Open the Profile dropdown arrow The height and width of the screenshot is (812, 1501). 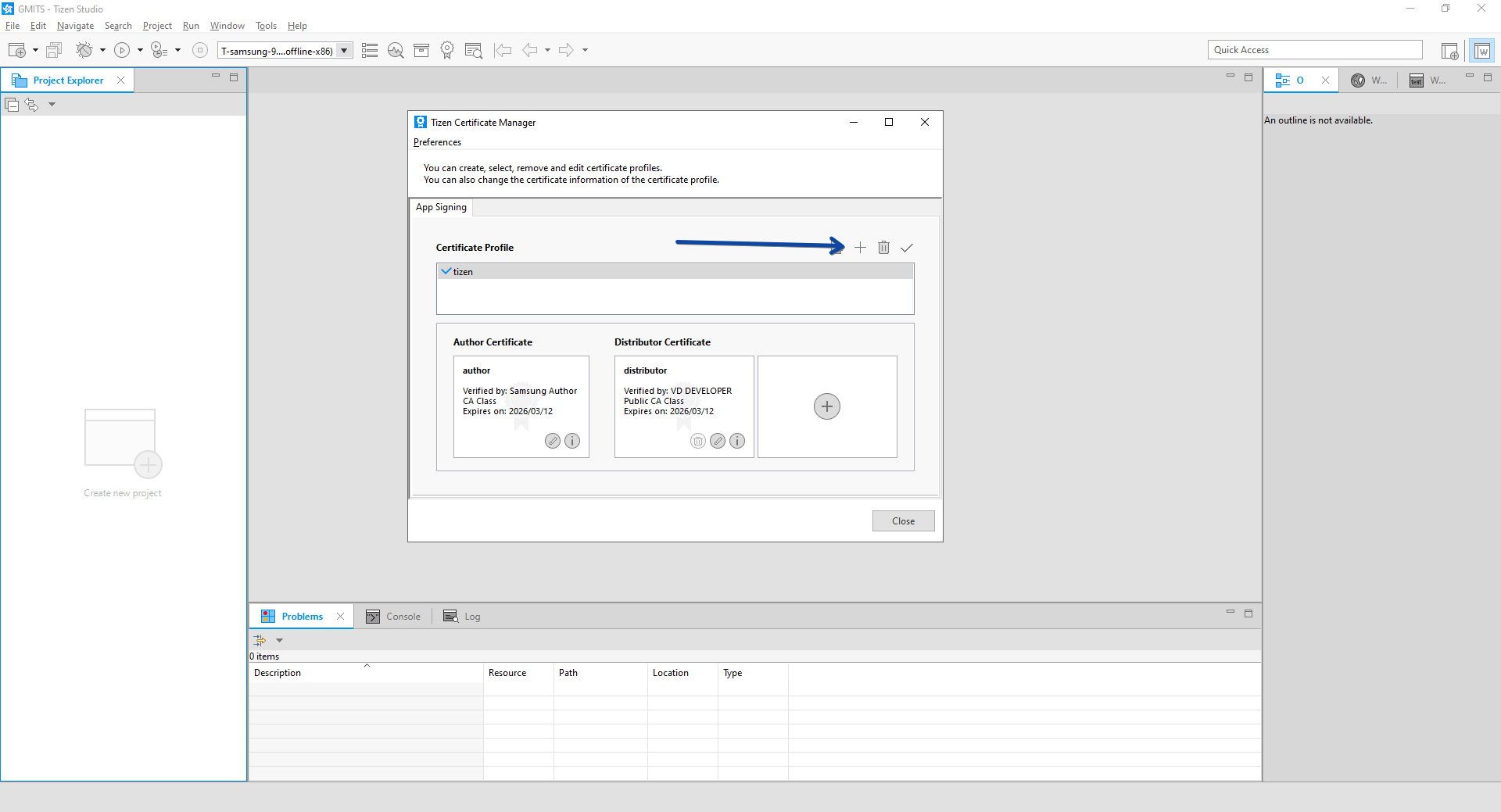[x=178, y=51]
